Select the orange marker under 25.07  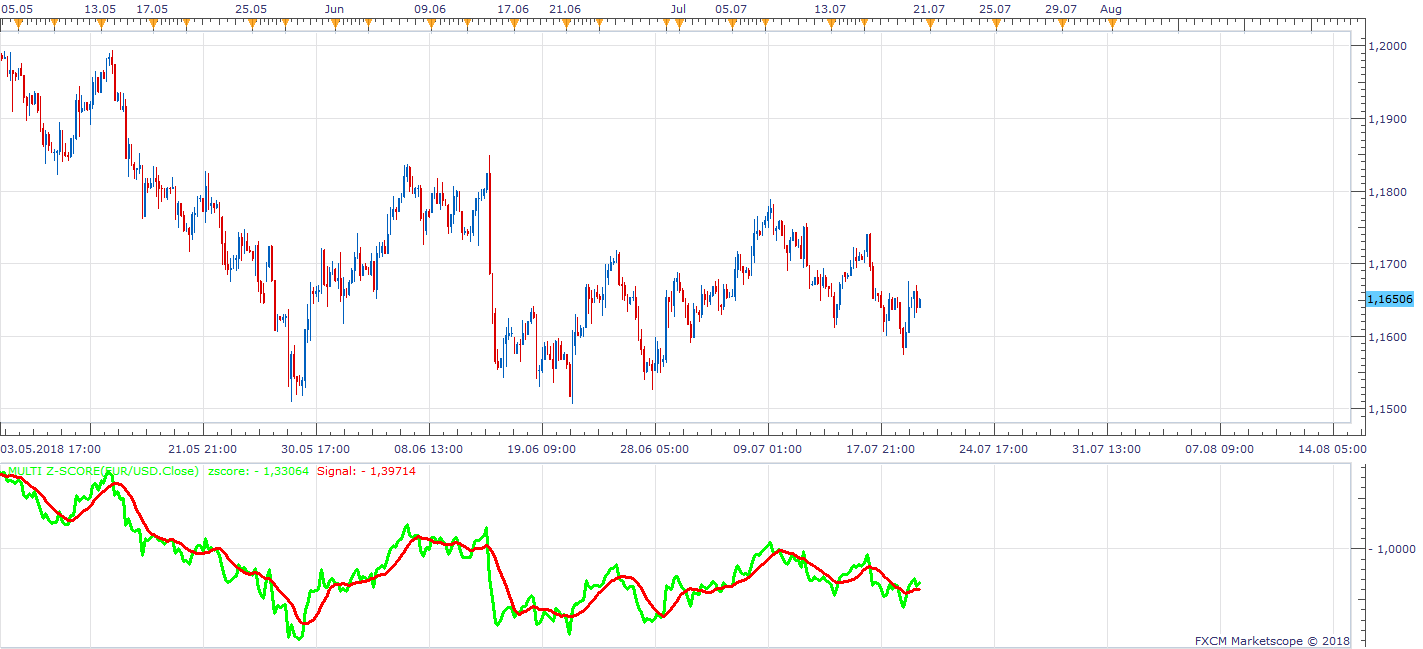996,21
